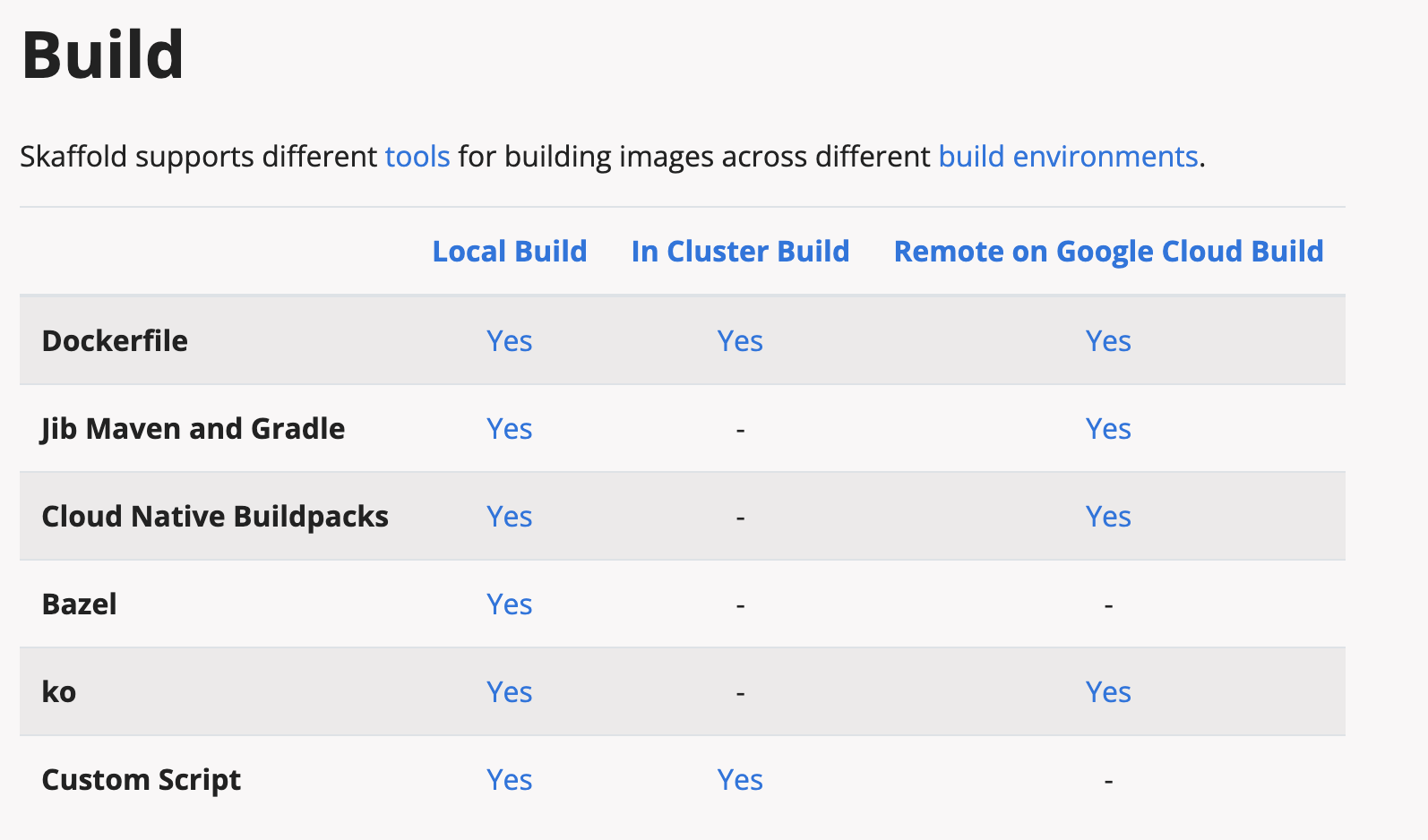The image size is (1428, 840).
Task: Click the 'Build' page heading
Action: [103, 56]
